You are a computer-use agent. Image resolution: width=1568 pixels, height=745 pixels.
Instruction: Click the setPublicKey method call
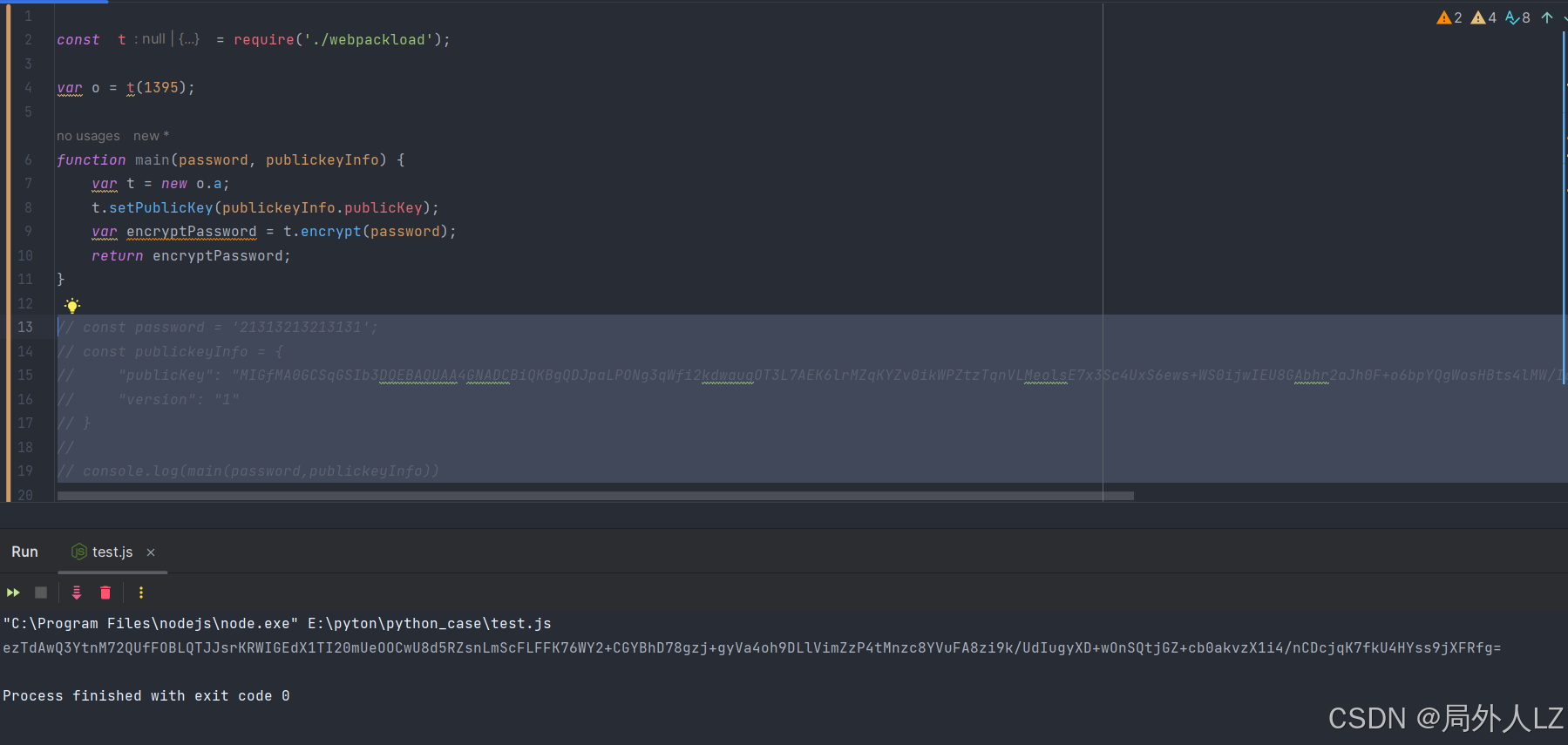tap(160, 207)
